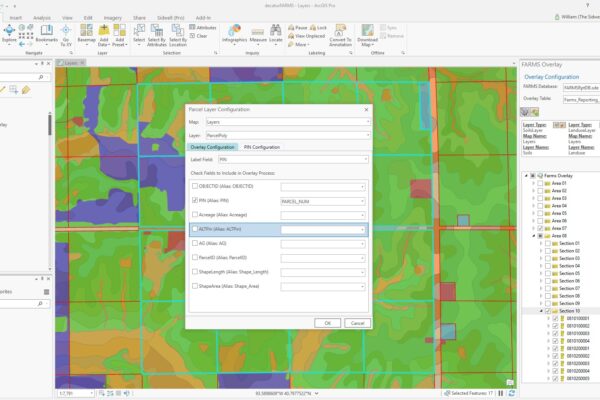The image size is (600, 400).
Task: Select parcel 0810100001 in the tree
Action: coord(578,318)
